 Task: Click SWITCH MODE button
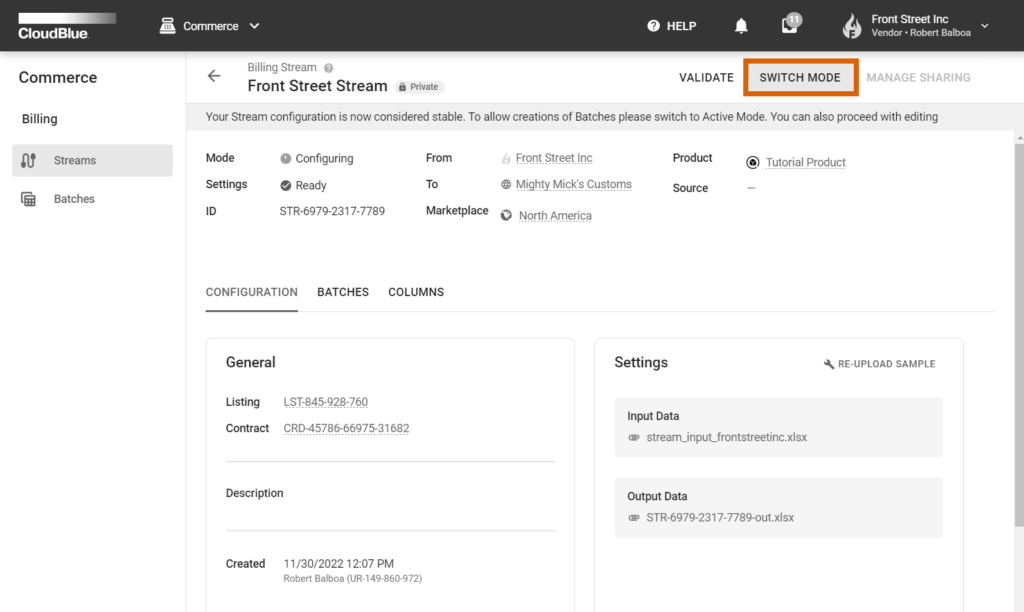(800, 78)
